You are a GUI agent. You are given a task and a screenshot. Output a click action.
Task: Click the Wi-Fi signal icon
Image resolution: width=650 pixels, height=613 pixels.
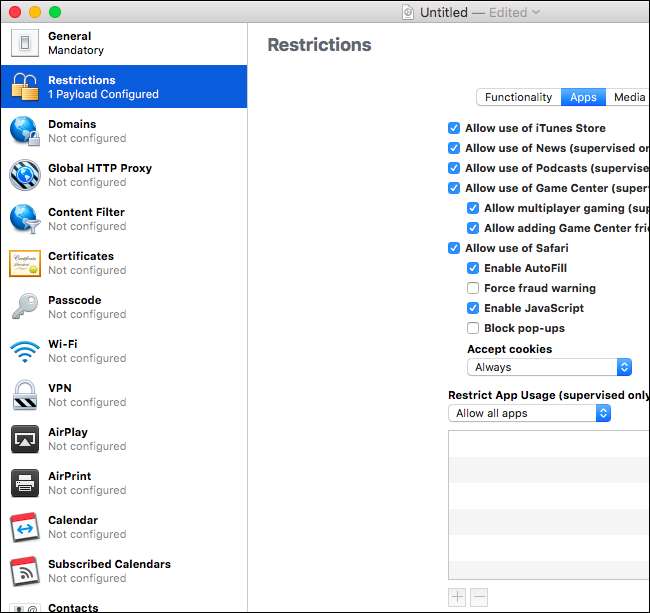tap(24, 351)
